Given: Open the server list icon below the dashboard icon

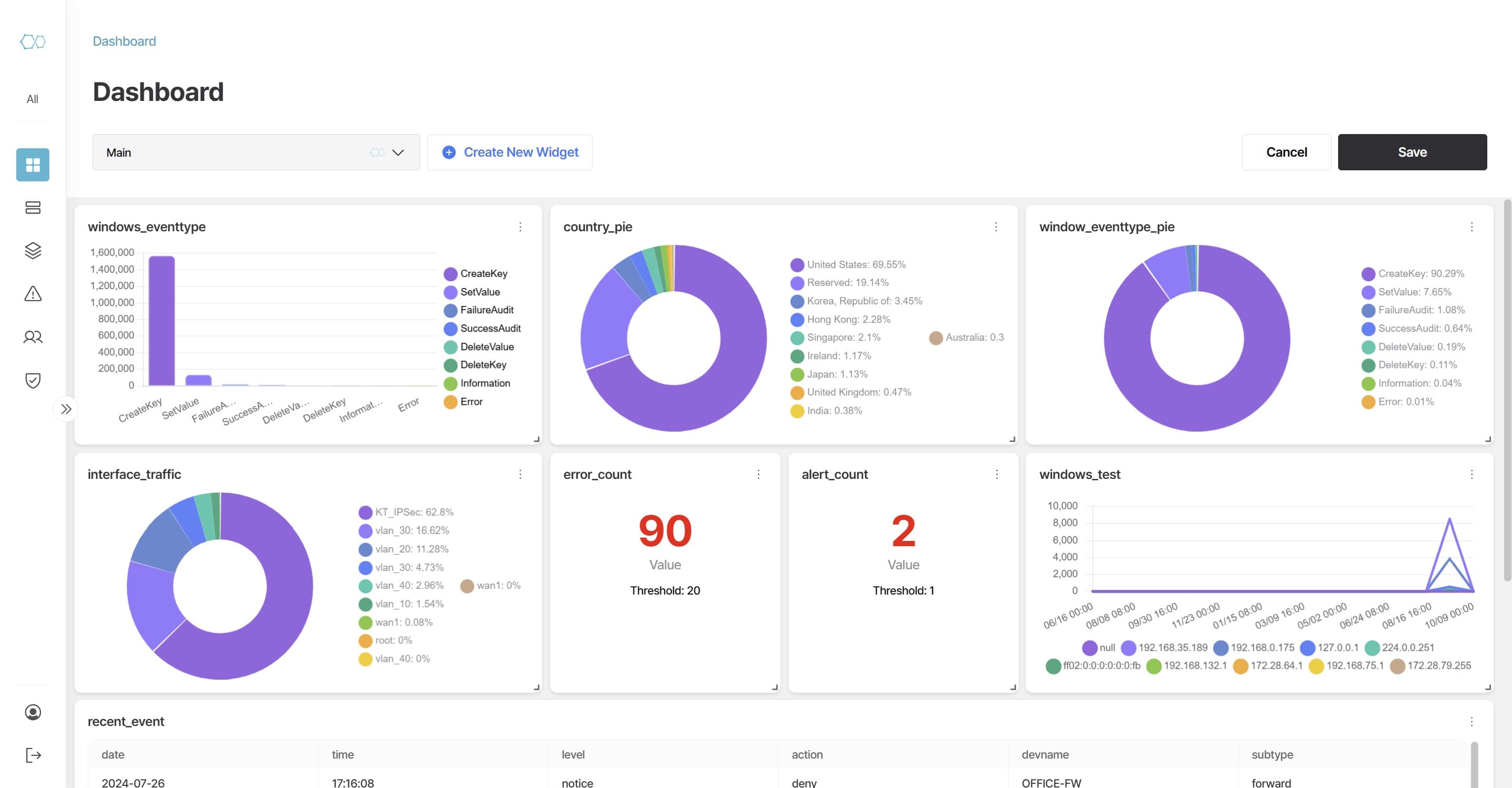Looking at the screenshot, I should pos(32,208).
